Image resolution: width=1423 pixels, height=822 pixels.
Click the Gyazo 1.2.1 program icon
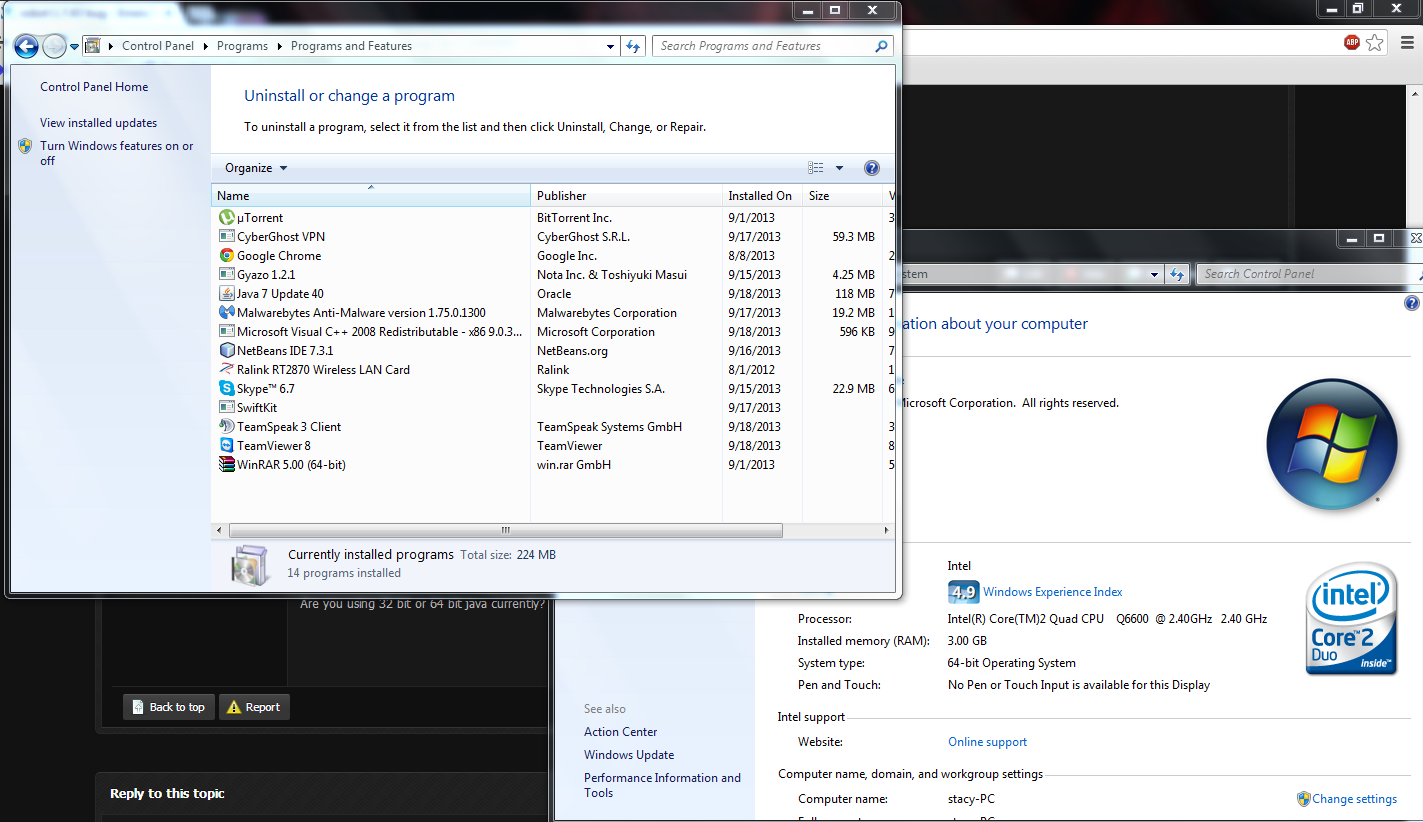[227, 274]
